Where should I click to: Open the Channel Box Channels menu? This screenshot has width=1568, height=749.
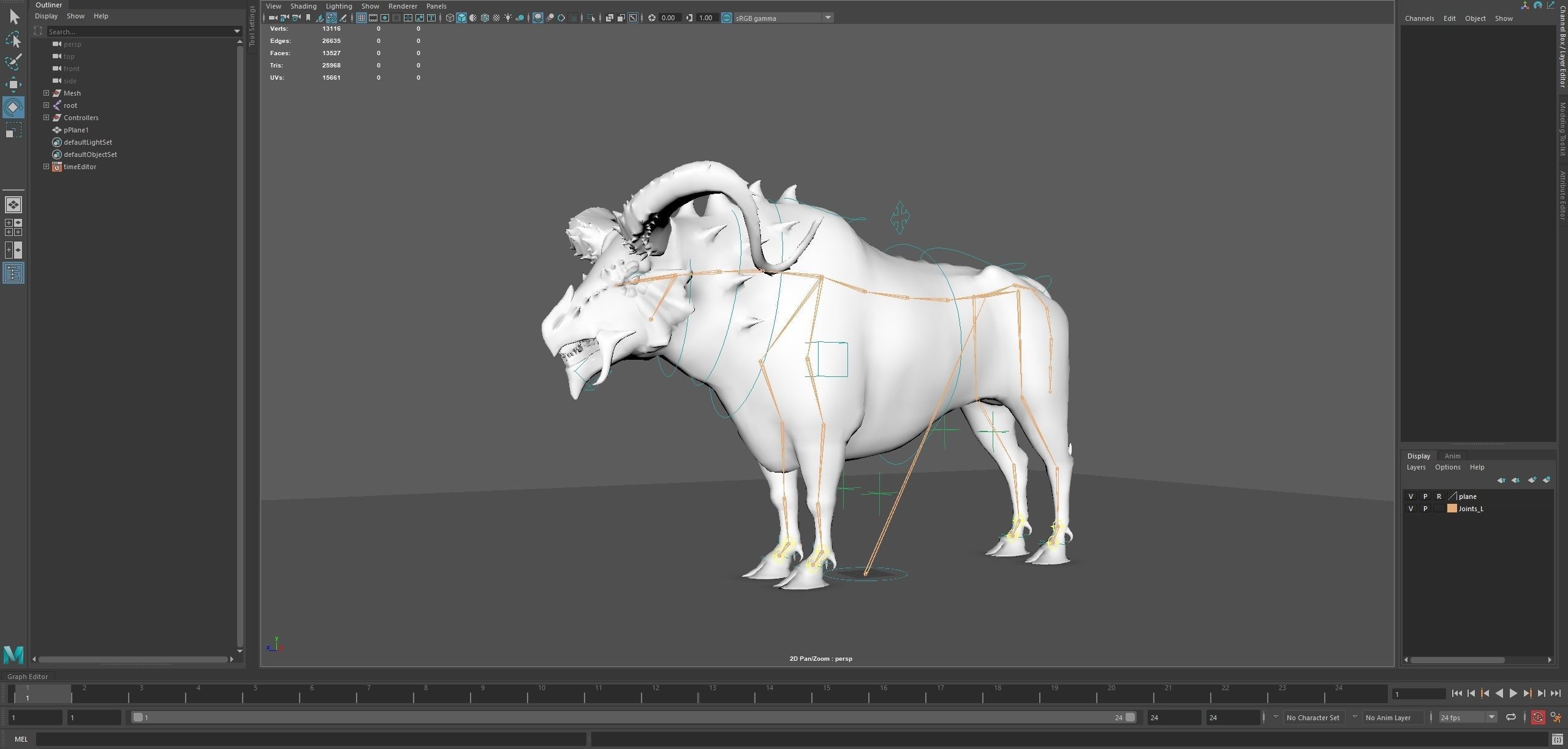[x=1419, y=18]
